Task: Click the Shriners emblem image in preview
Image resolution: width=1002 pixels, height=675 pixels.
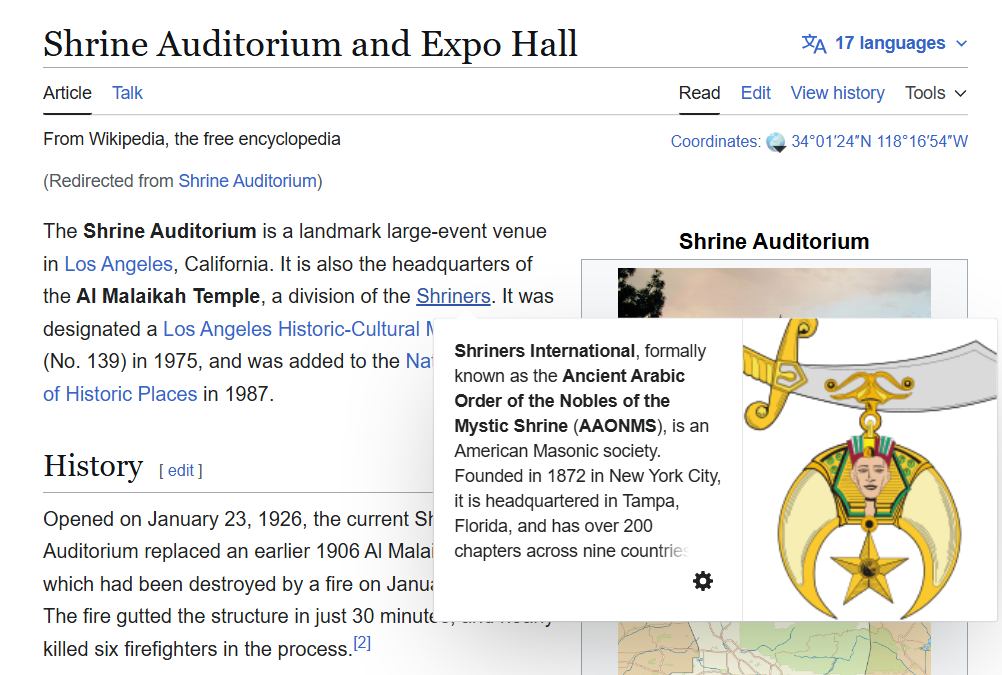Action: tap(870, 469)
